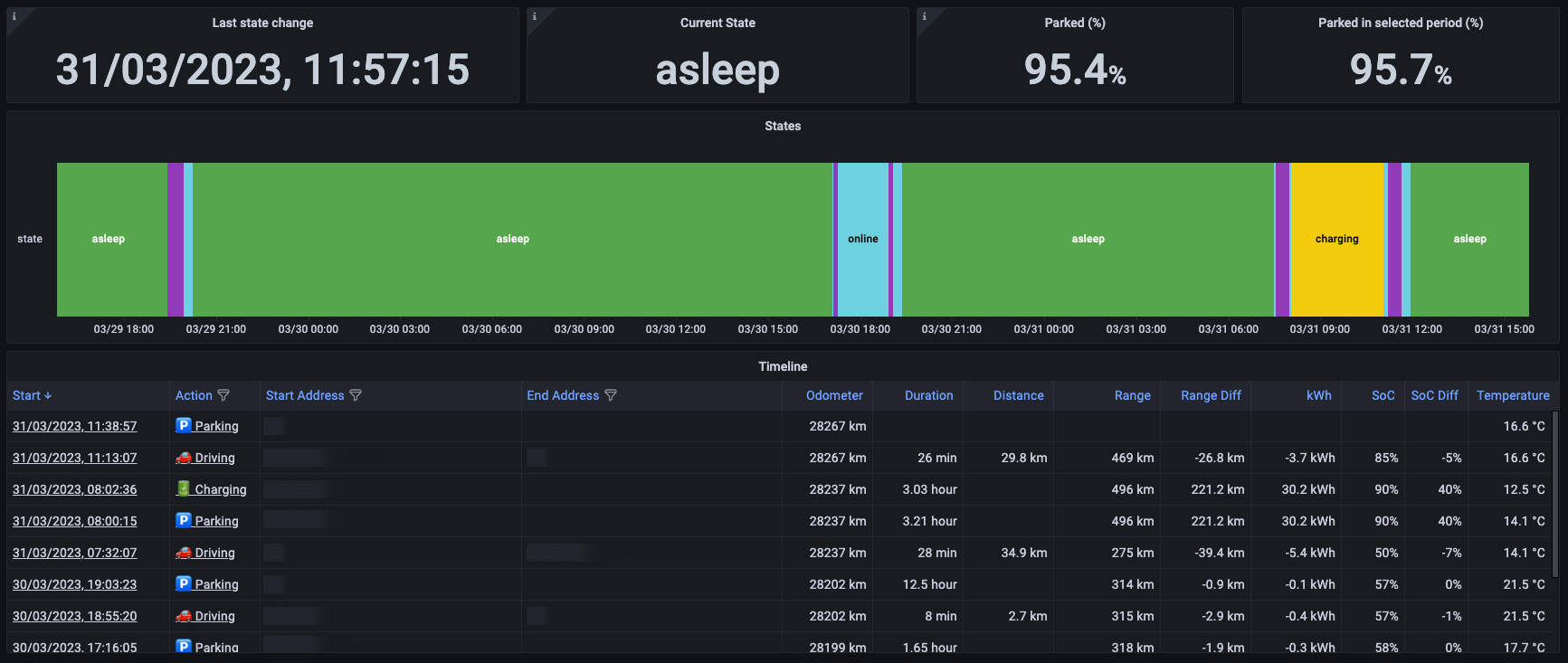This screenshot has width=1568, height=663.
Task: Click car icon in 31/03/2023, 11:13:07 row
Action: [x=184, y=458]
